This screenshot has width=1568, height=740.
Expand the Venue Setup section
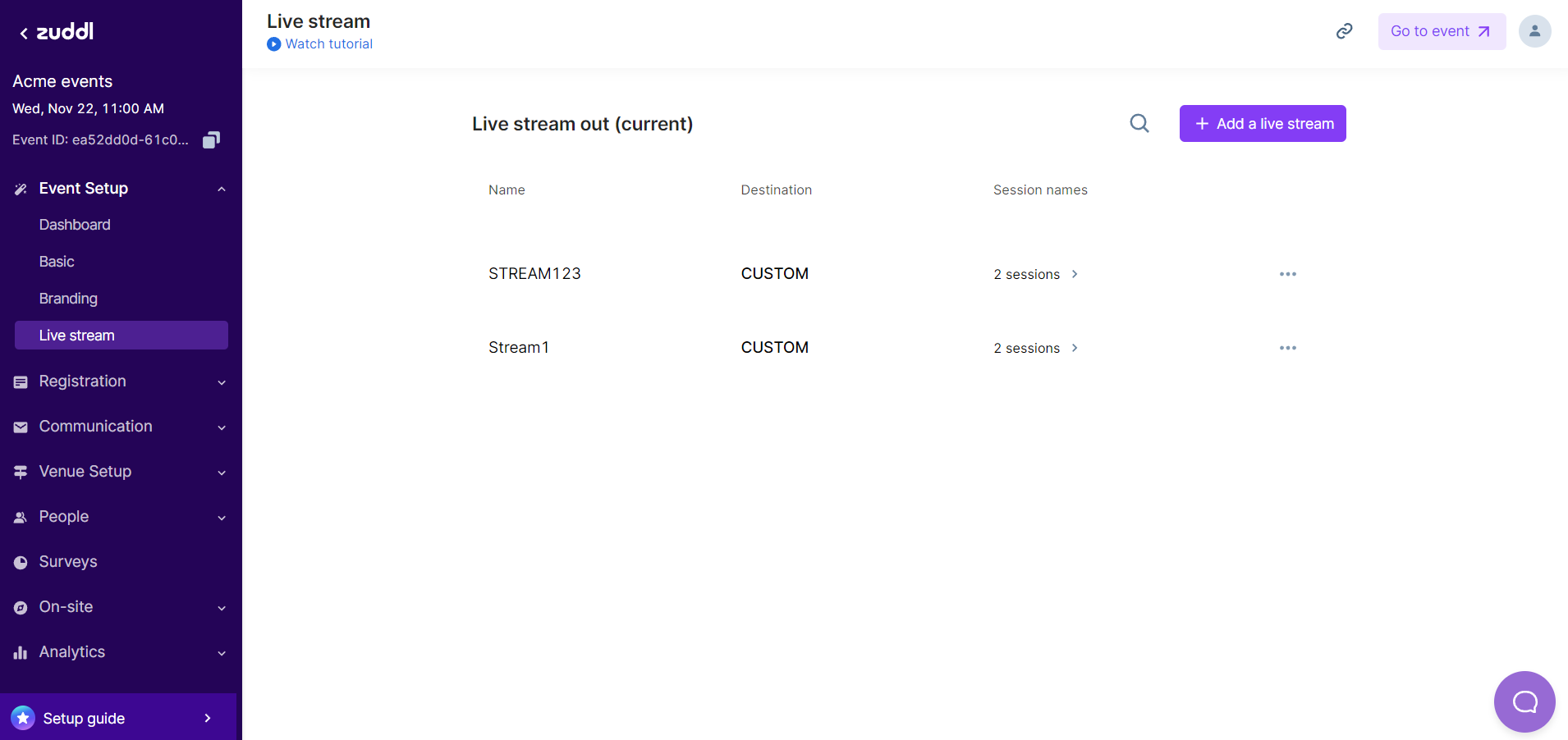[x=221, y=473]
